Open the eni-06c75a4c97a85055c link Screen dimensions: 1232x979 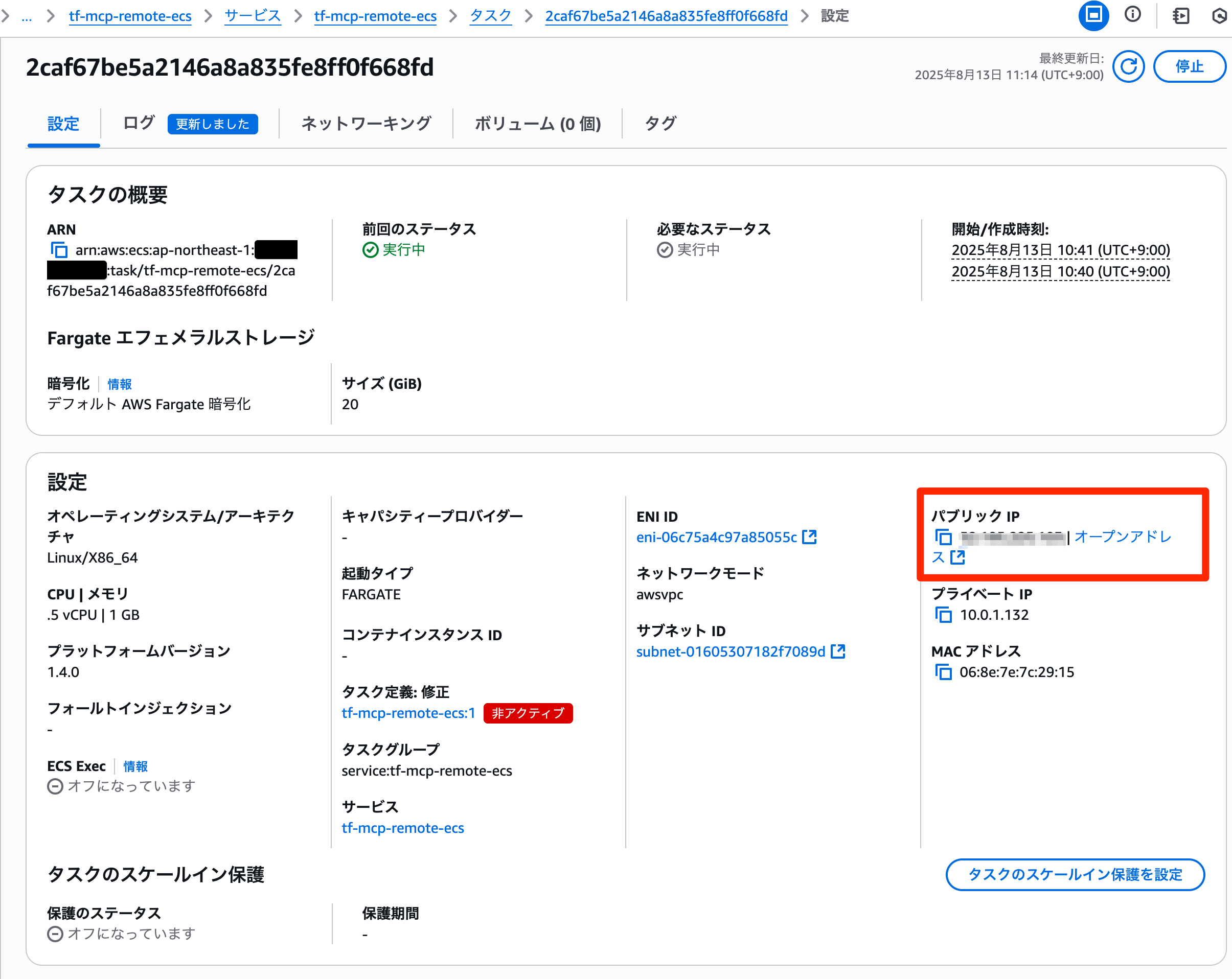pos(717,537)
